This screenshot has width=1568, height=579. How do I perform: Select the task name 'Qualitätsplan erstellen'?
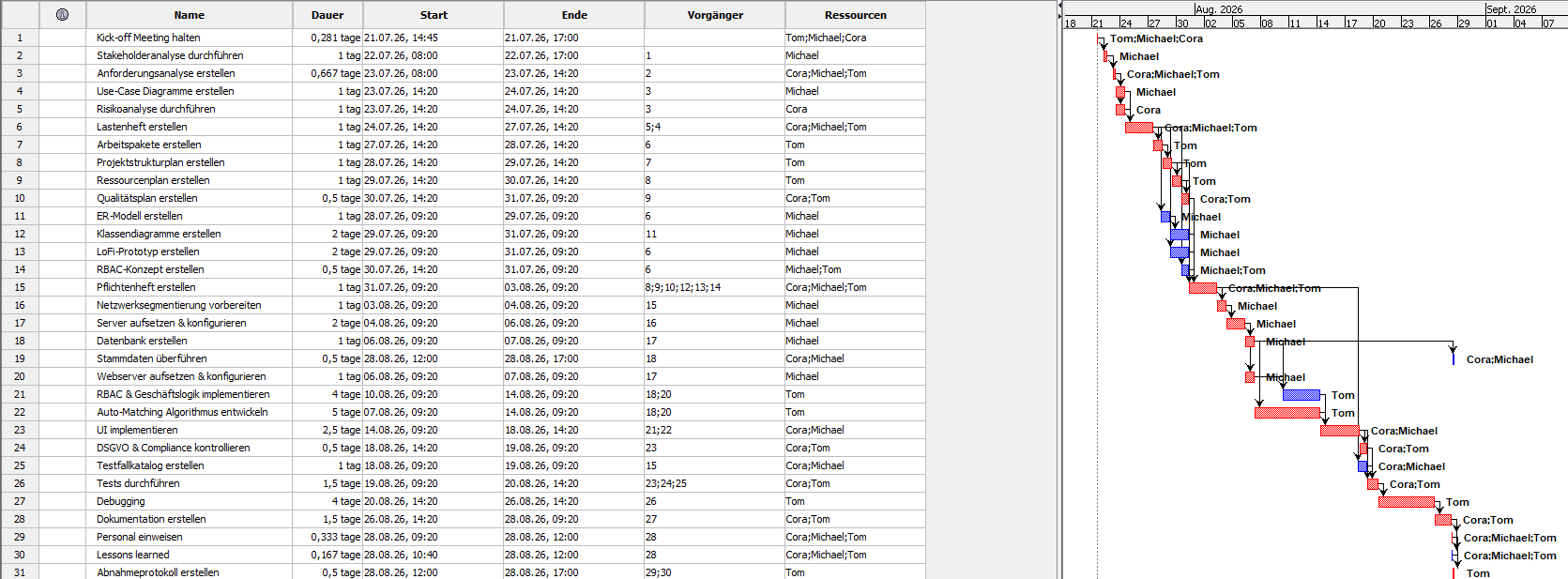click(x=147, y=198)
